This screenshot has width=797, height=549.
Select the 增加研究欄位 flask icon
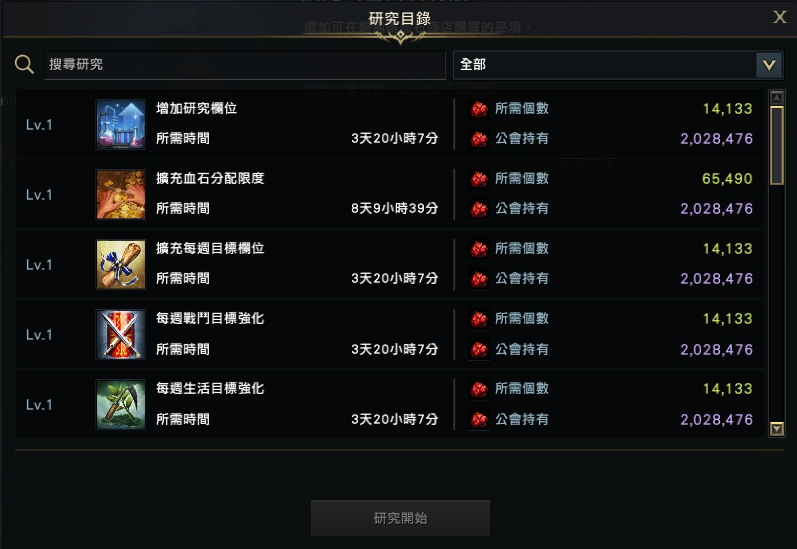pos(121,124)
